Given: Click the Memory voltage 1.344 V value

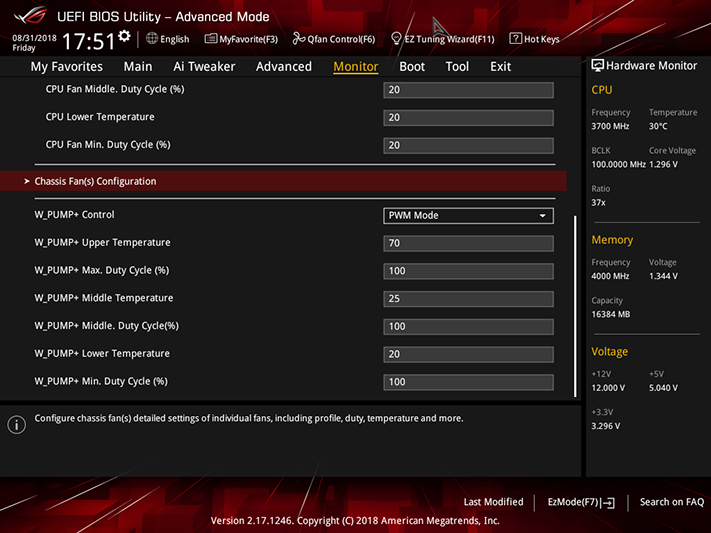Looking at the screenshot, I should pyautogui.click(x=663, y=276).
